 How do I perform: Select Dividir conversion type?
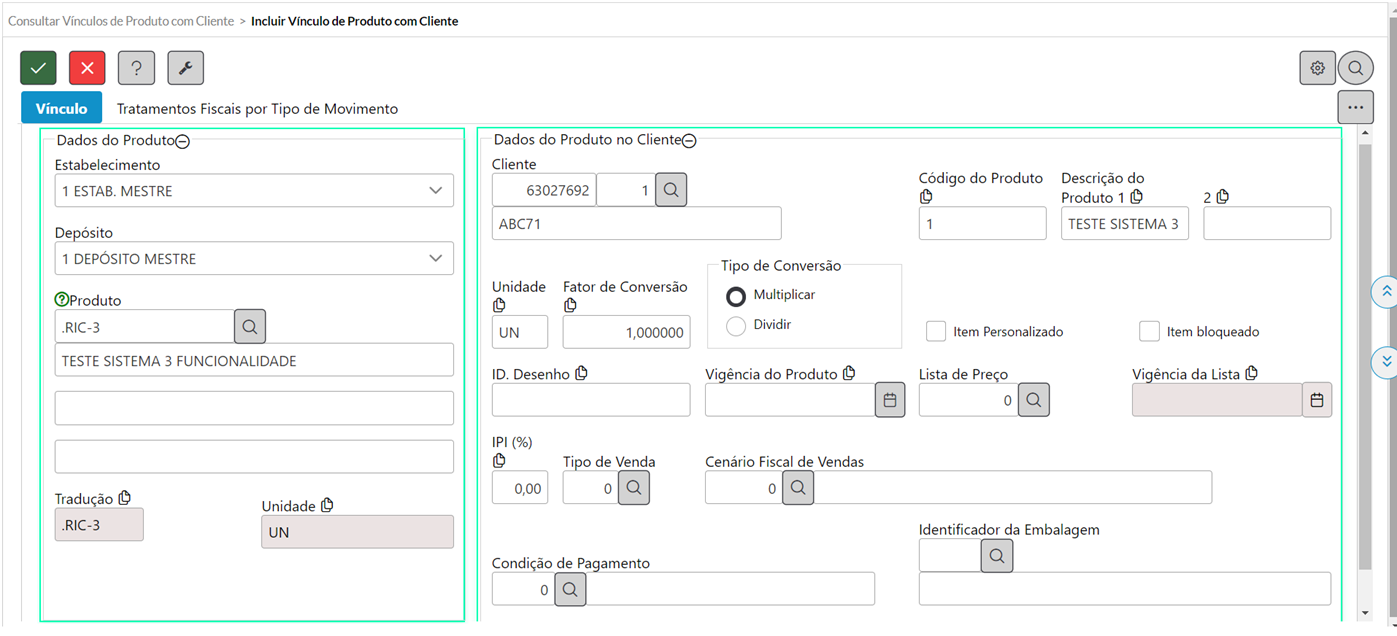pos(736,325)
